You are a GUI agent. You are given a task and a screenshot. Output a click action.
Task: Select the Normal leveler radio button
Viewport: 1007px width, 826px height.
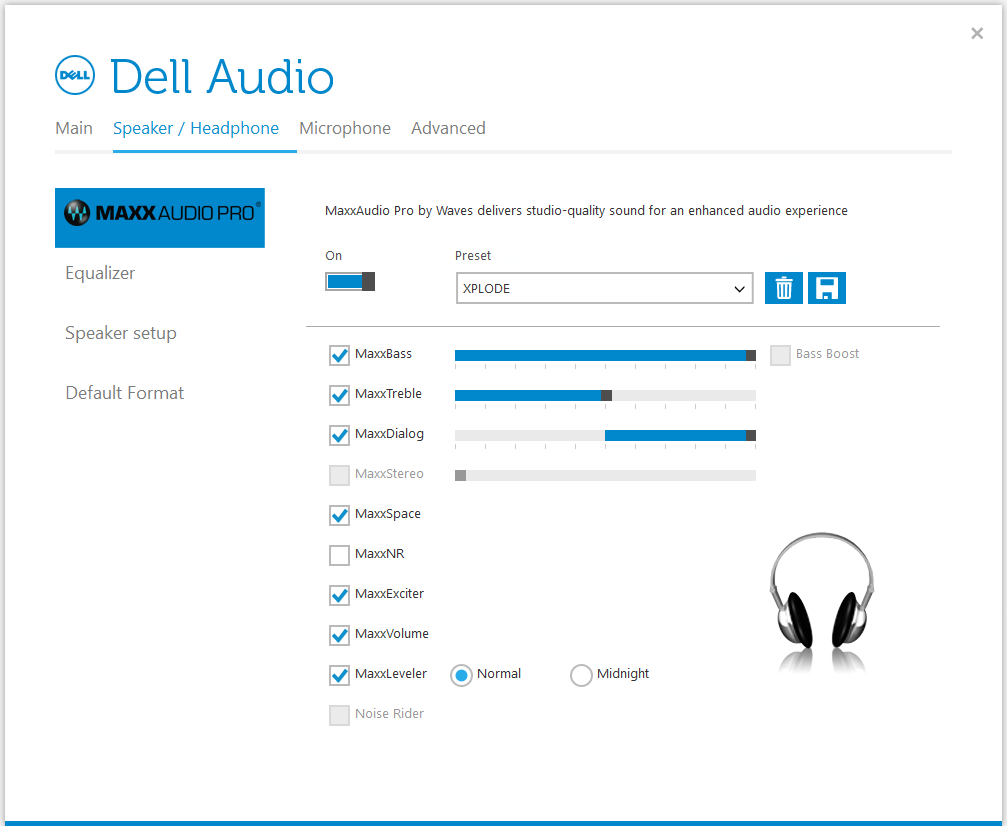pyautogui.click(x=461, y=675)
